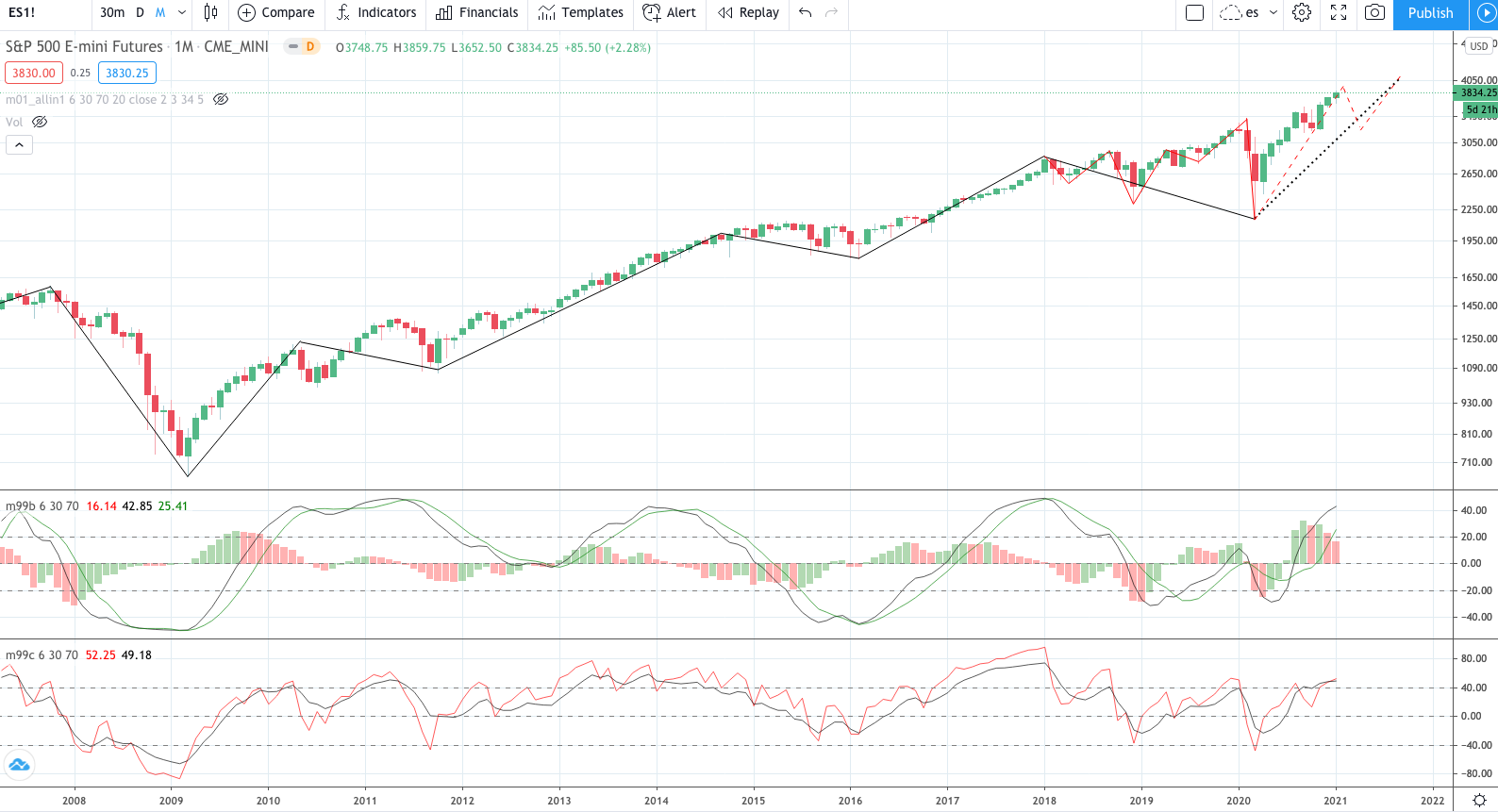Collapse the indicator legend with up arrow
This screenshot has width=1498, height=812.
click(19, 144)
